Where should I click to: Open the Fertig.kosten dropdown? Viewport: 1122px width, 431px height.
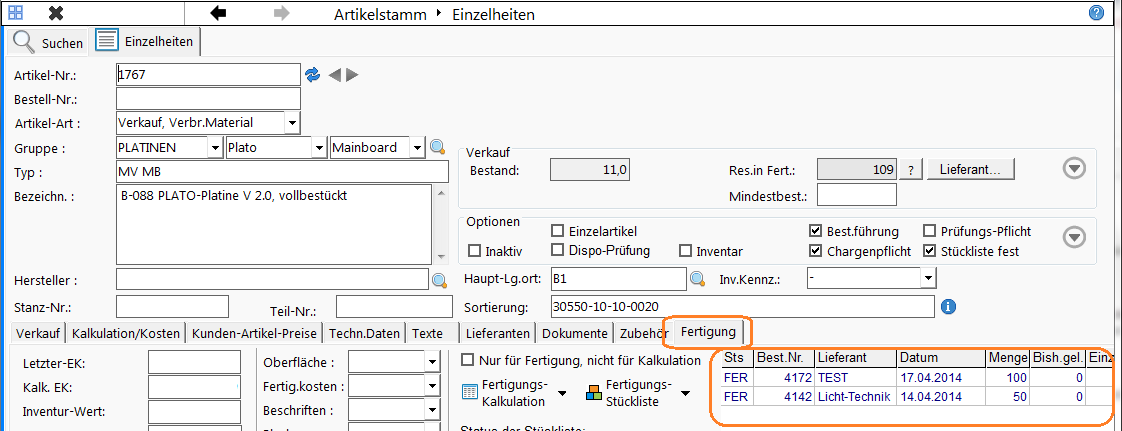[x=431, y=387]
